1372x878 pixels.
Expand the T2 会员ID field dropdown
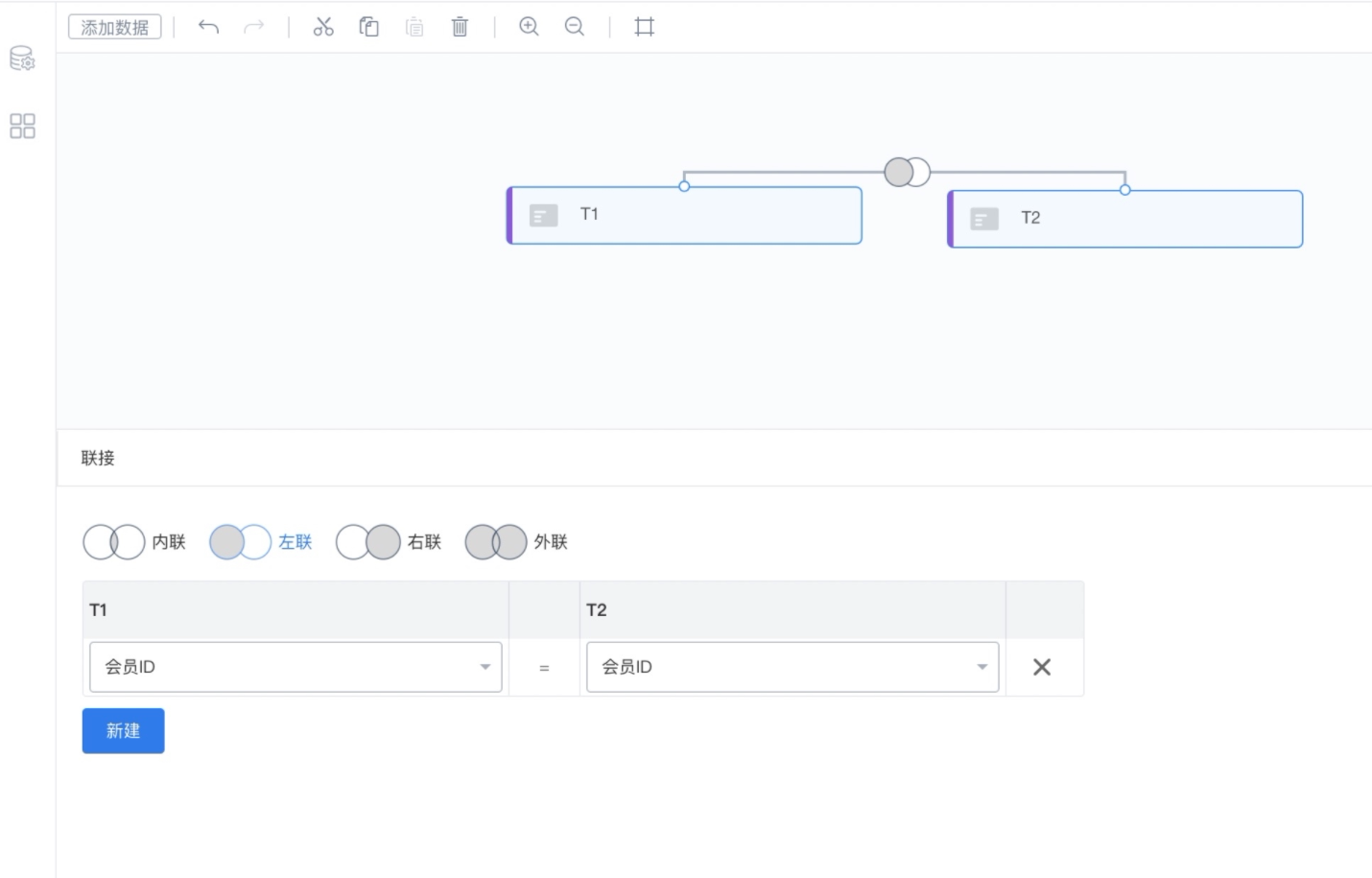(x=792, y=667)
